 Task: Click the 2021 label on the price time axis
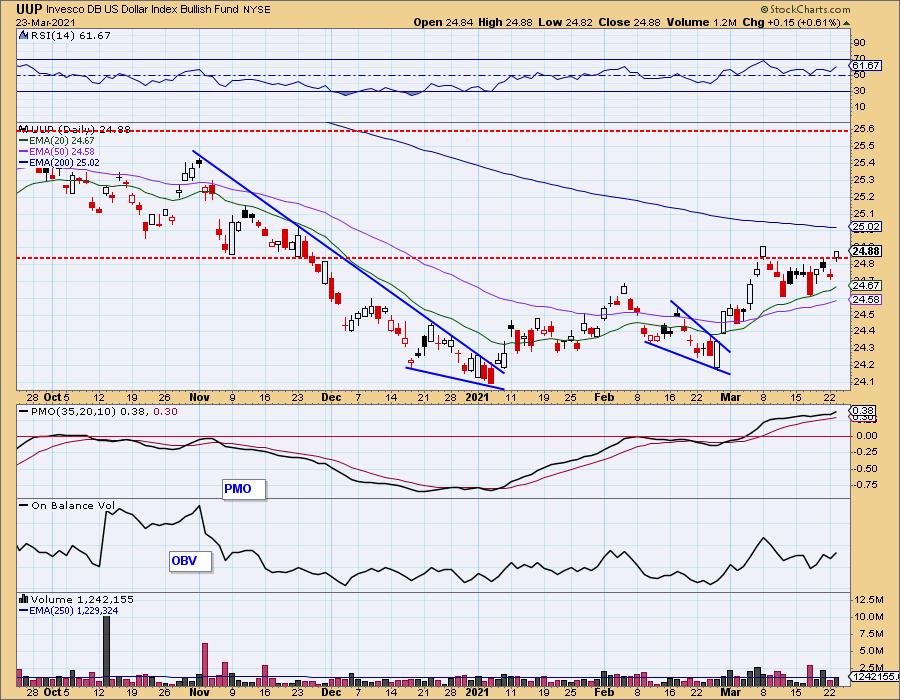click(x=477, y=397)
